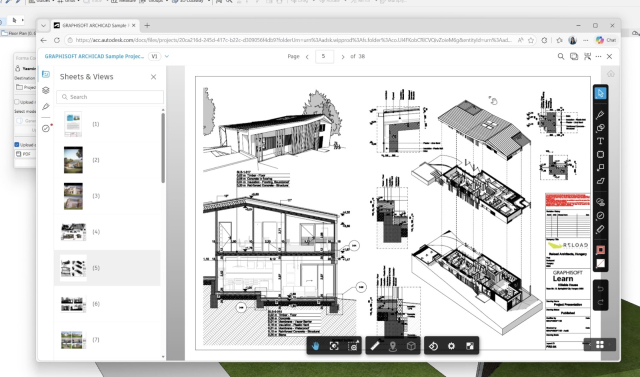The width and height of the screenshot is (640, 377).
Task: Click the 3D model cube icon
Action: 411,346
